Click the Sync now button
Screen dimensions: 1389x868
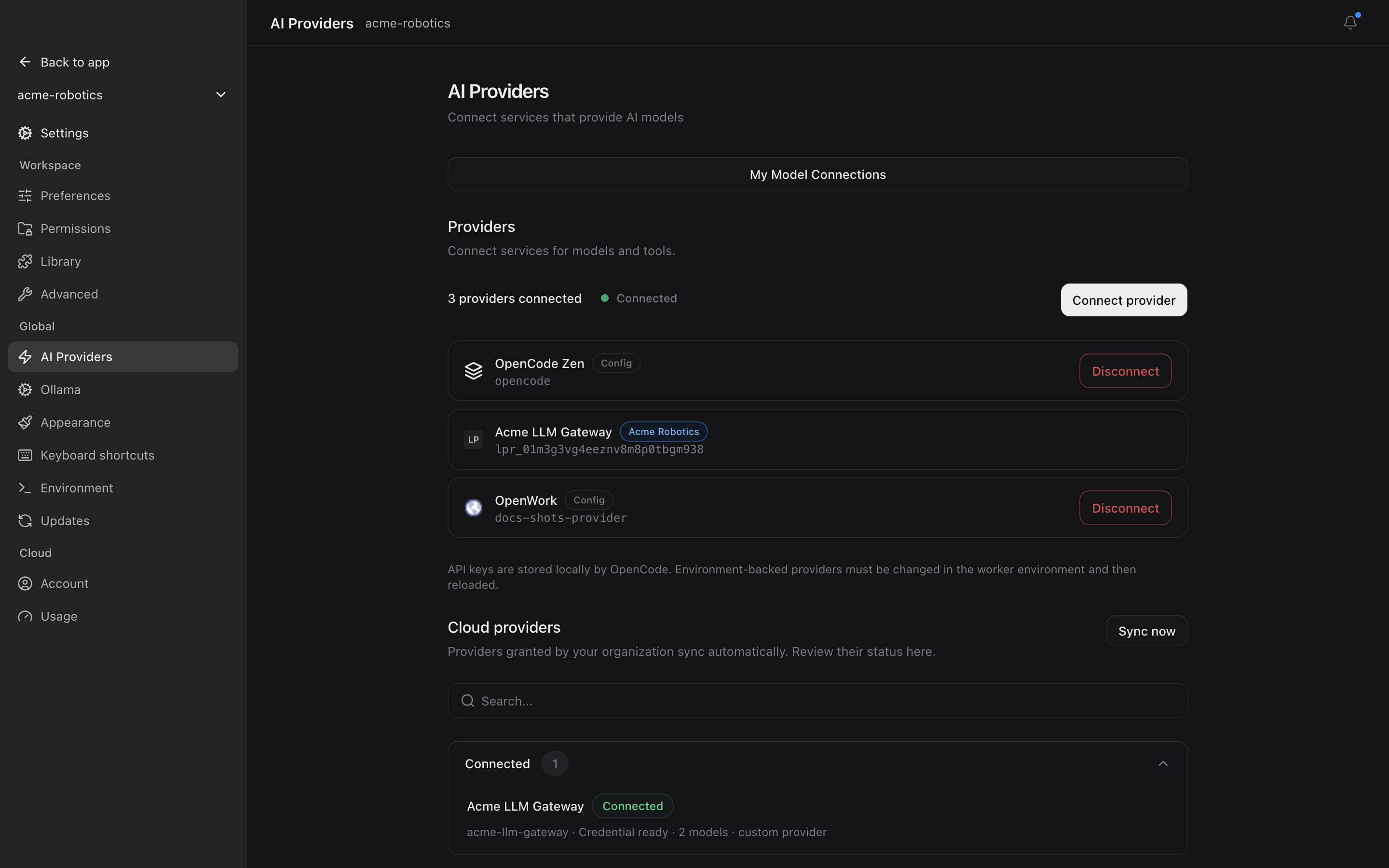1146,631
